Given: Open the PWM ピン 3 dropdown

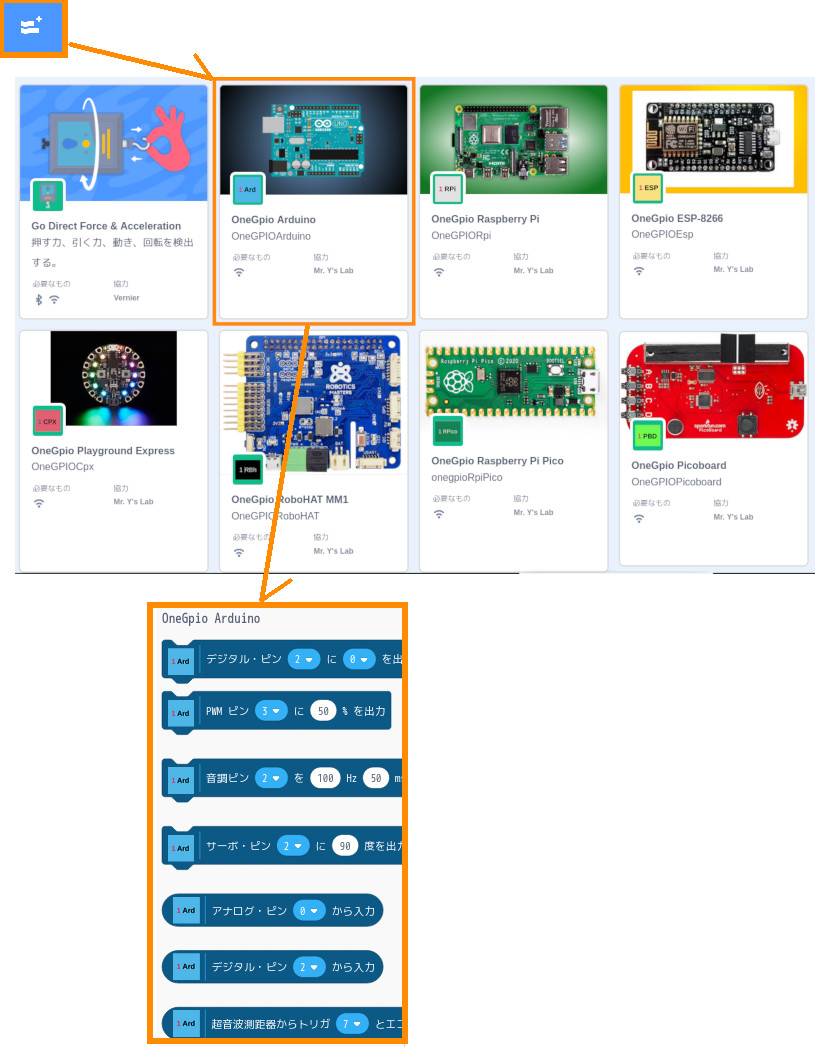Looking at the screenshot, I should click(271, 711).
